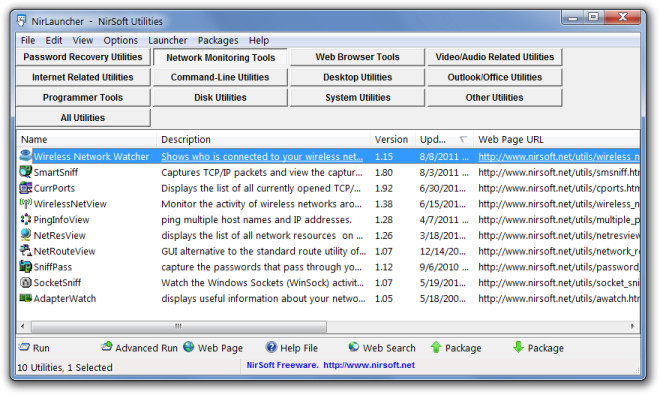This screenshot has width=660, height=395.
Task: Switch to Programmer Tools tab
Action: tap(83, 97)
